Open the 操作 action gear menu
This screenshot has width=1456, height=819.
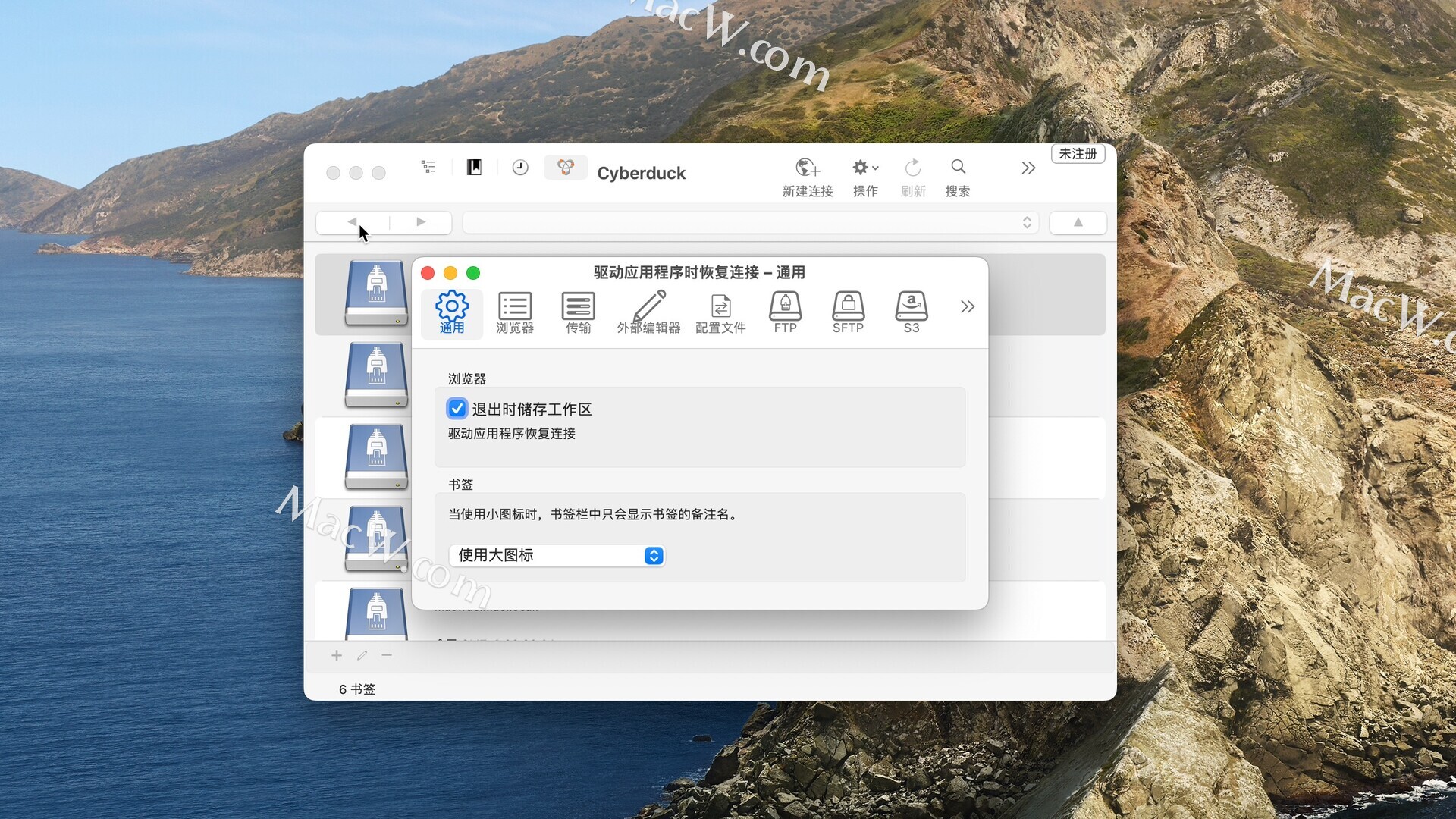pyautogui.click(x=864, y=168)
